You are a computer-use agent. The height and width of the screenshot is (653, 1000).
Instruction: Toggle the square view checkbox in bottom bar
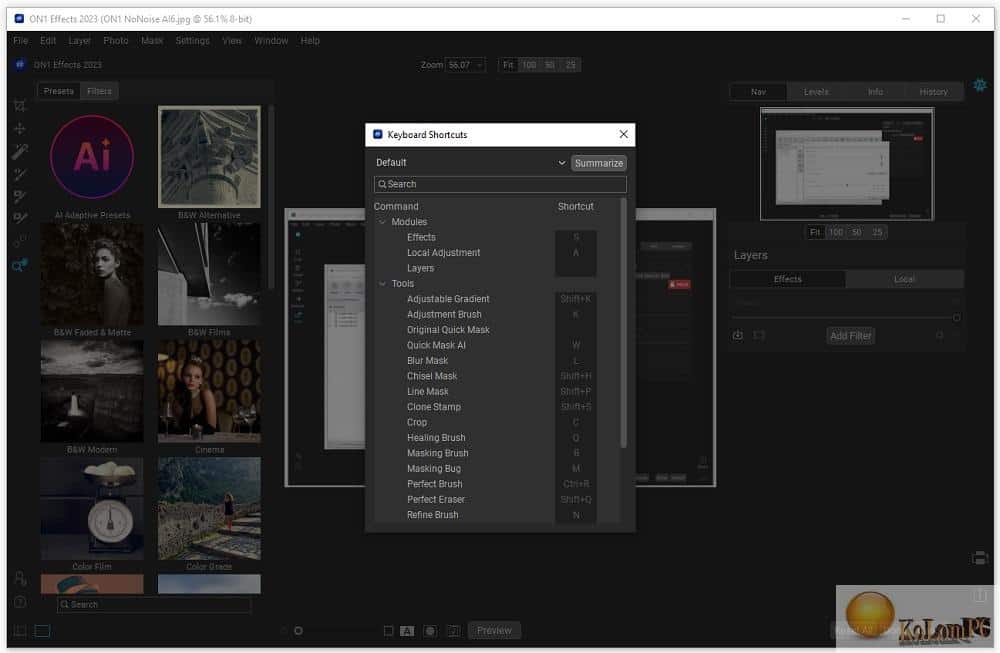[x=388, y=631]
